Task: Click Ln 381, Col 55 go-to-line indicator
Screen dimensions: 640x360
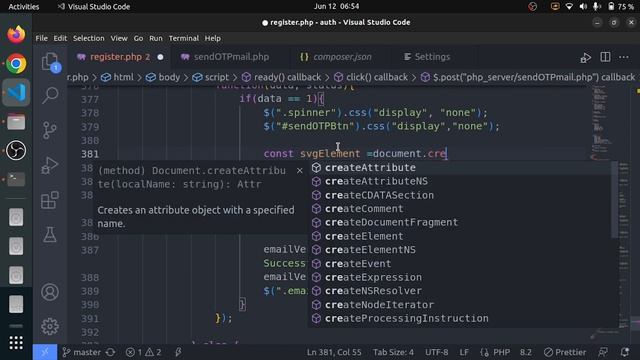Action: (x=334, y=352)
